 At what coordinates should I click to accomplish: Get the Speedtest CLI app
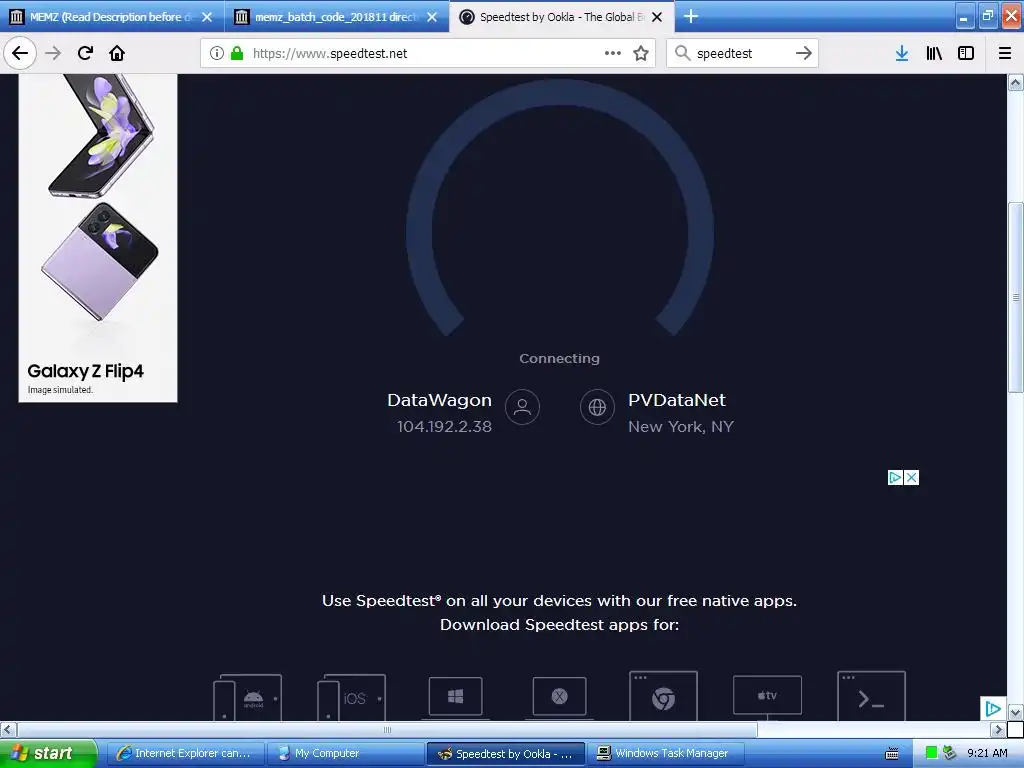point(871,696)
